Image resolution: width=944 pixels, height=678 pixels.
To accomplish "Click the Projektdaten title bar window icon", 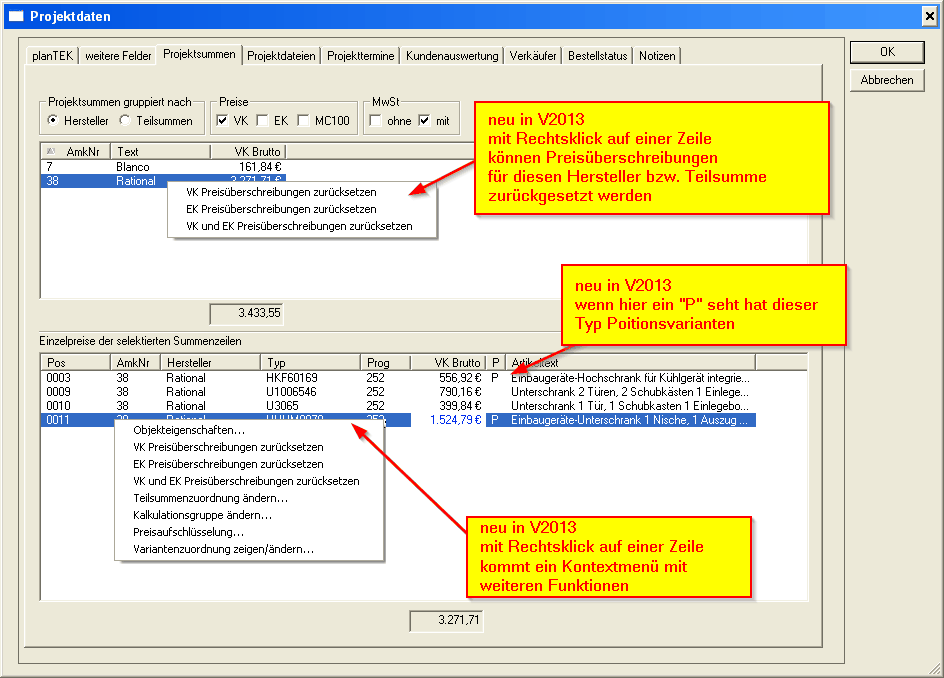I will pyautogui.click(x=15, y=16).
